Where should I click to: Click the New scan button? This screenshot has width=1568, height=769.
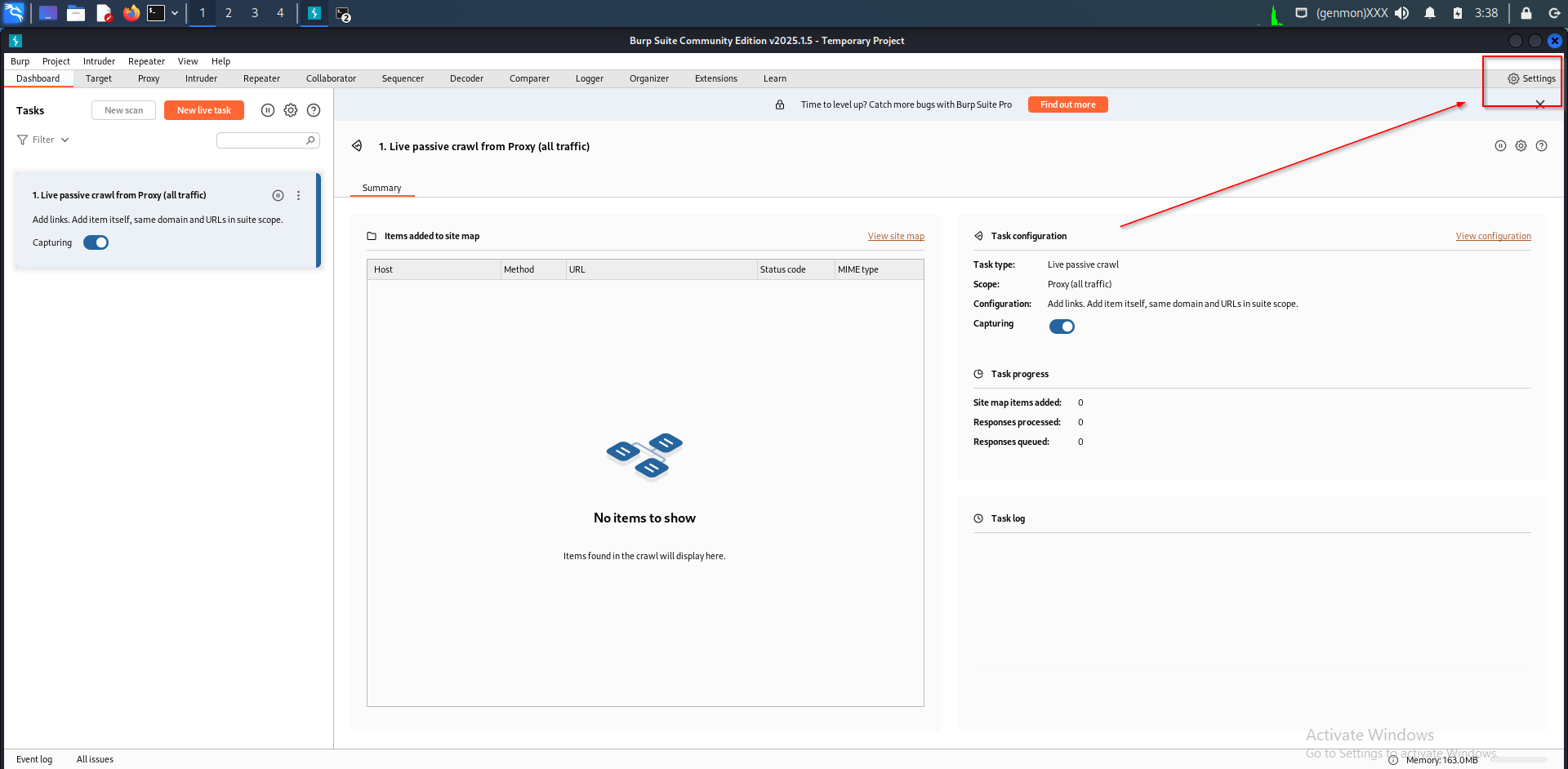[123, 110]
